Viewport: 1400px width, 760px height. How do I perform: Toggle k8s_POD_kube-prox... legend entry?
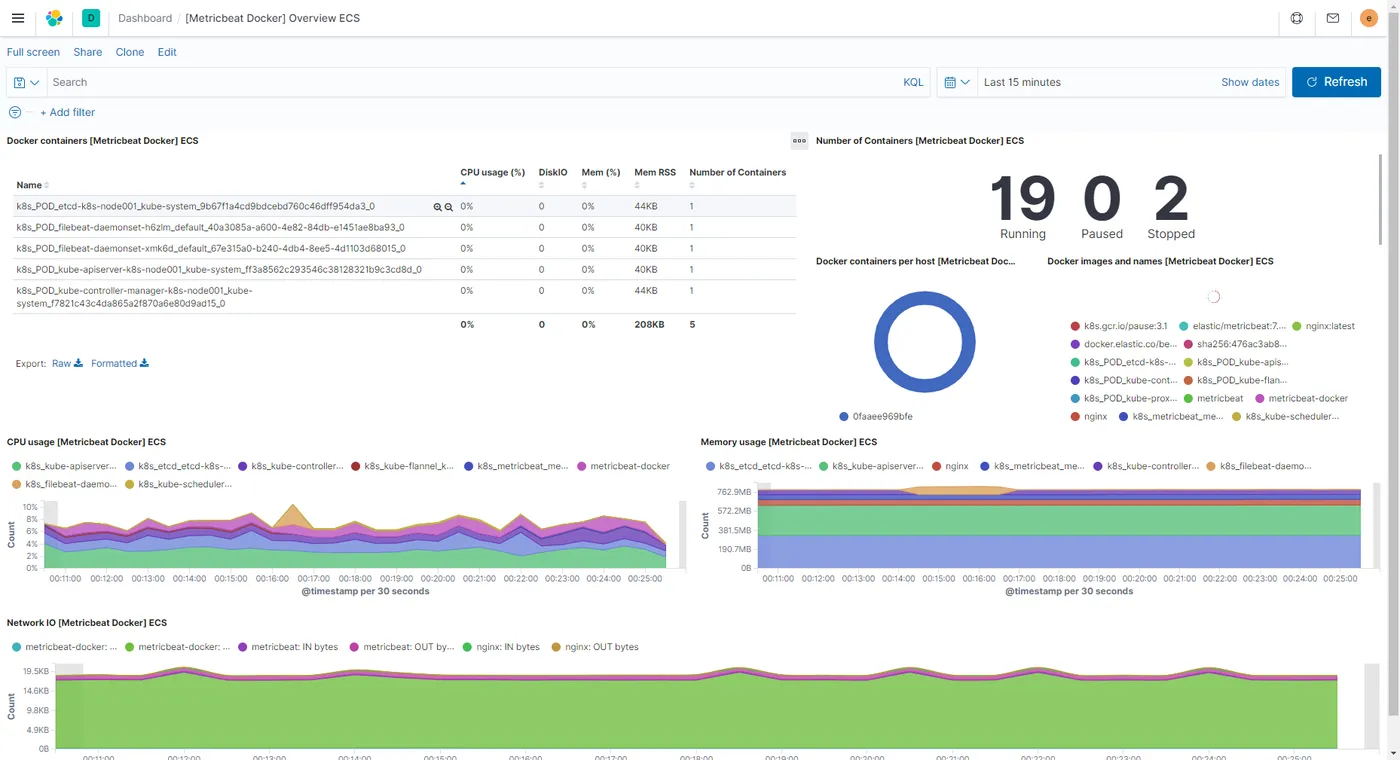click(x=1123, y=398)
